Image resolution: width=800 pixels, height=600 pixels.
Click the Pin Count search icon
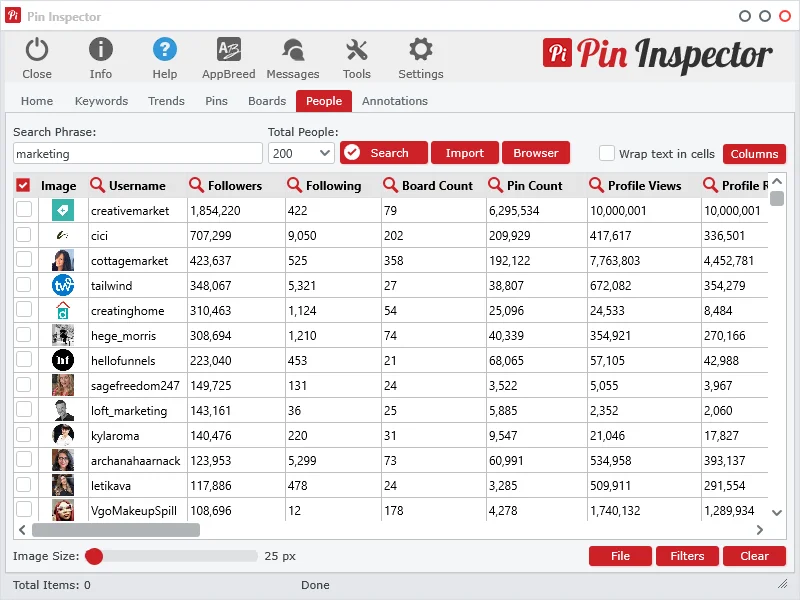[x=495, y=185]
